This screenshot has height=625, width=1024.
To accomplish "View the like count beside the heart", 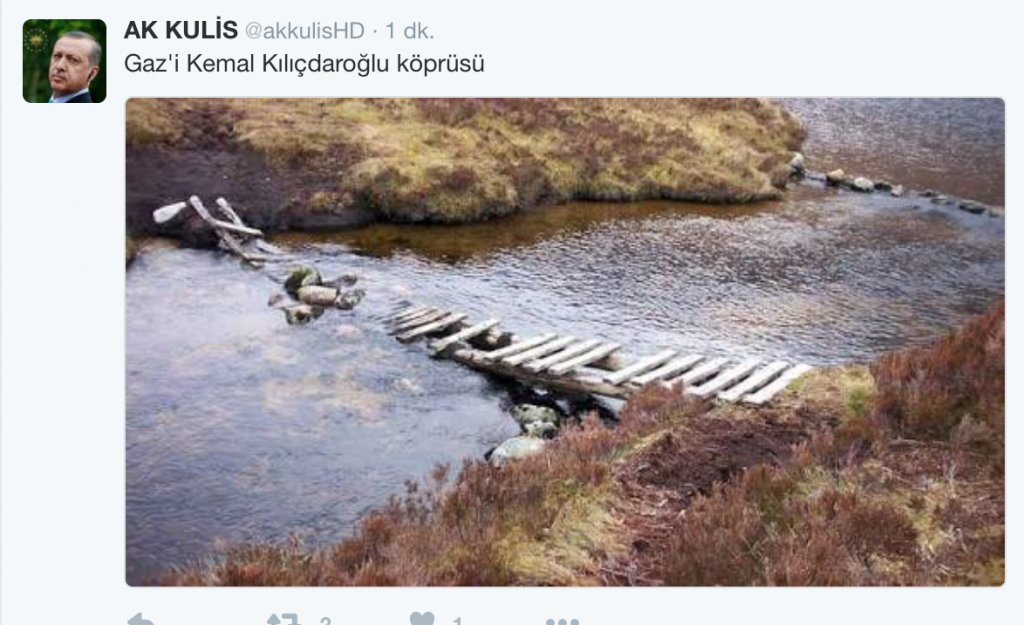I will click(458, 621).
